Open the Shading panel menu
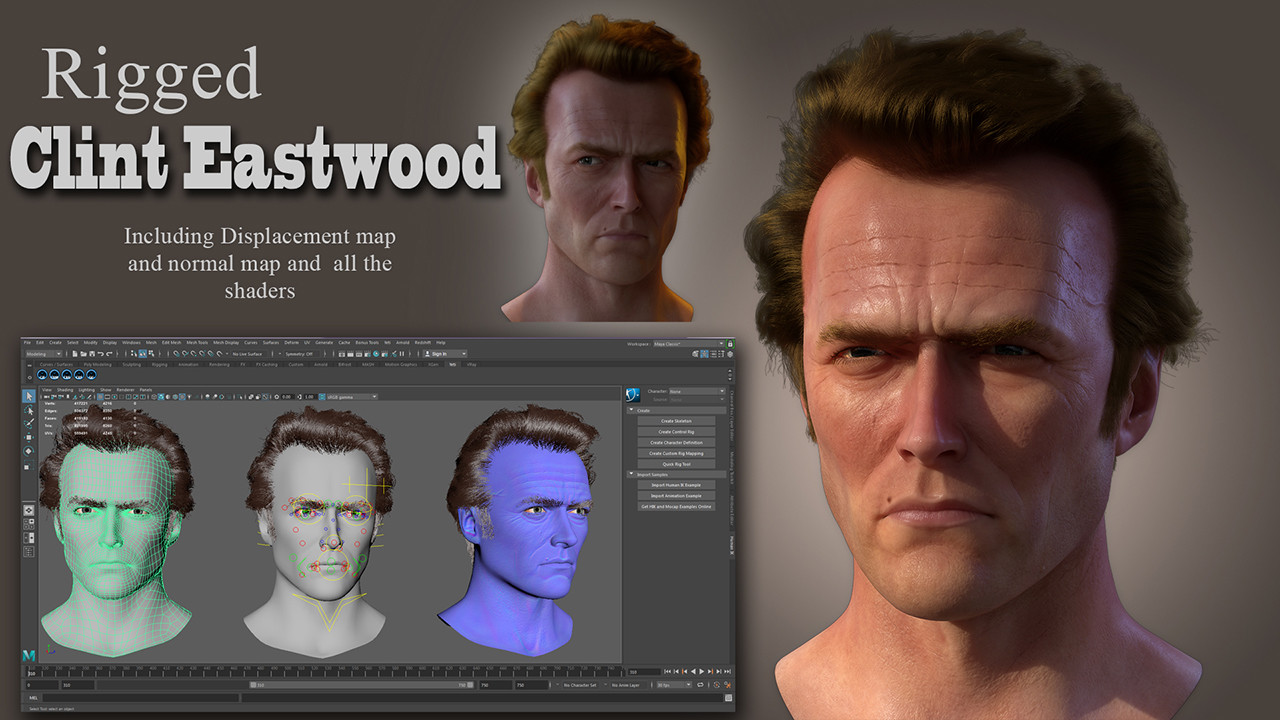 [x=65, y=389]
